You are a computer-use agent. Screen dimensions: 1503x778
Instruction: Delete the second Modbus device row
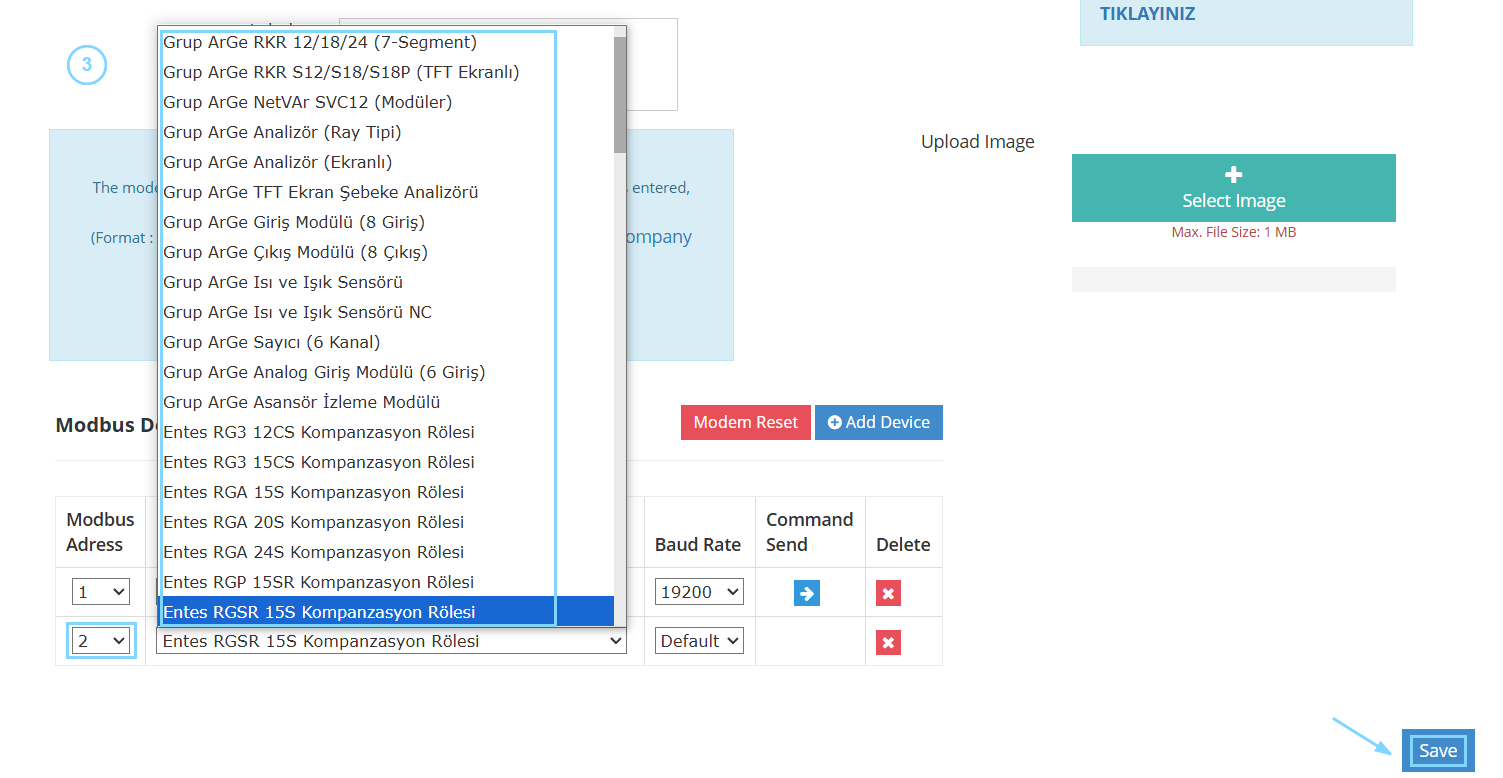(888, 642)
